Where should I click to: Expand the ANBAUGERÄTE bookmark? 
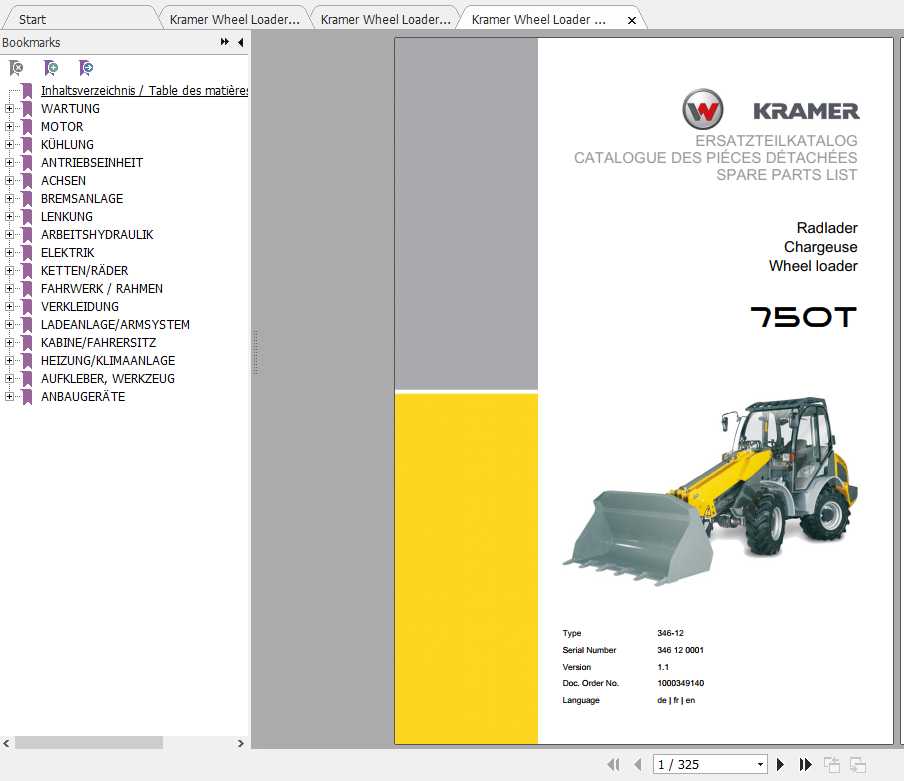click(9, 397)
